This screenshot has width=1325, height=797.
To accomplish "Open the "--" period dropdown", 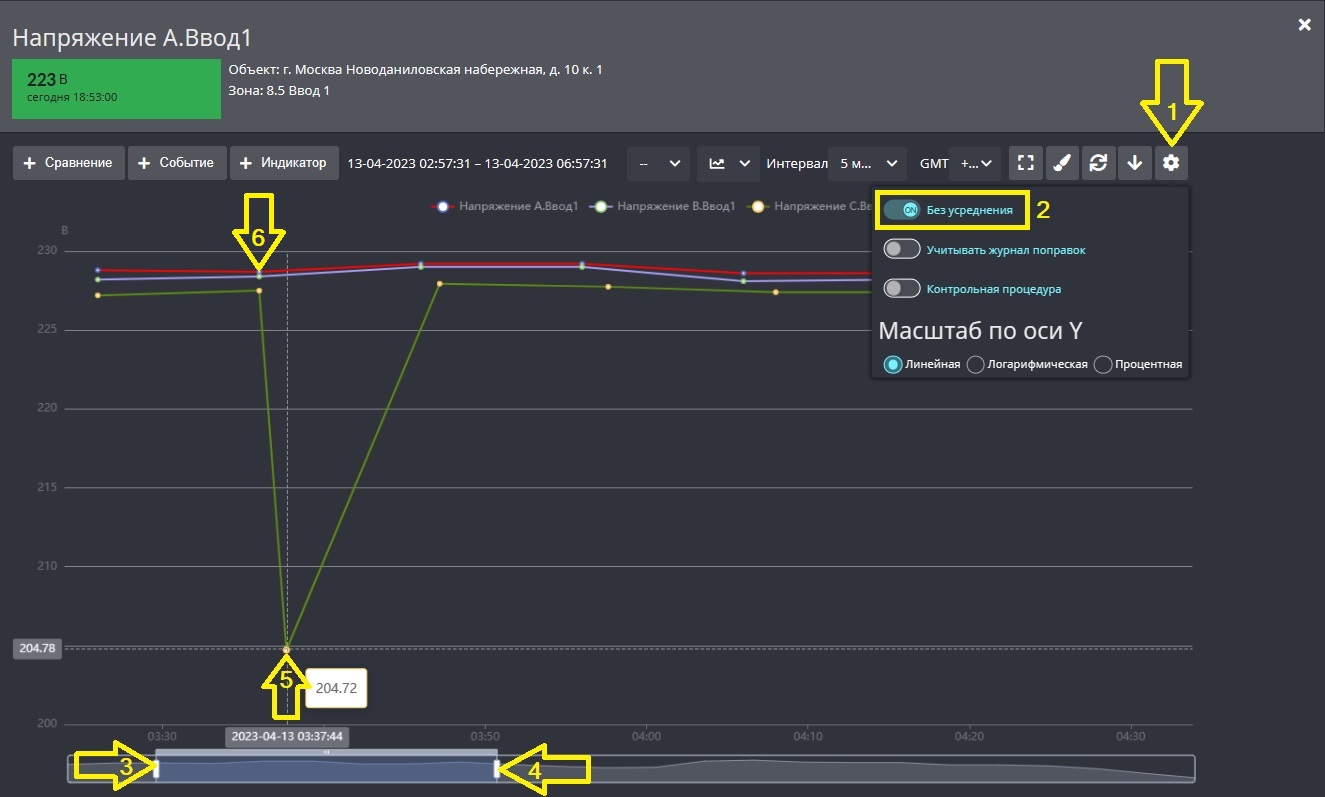I will [658, 163].
